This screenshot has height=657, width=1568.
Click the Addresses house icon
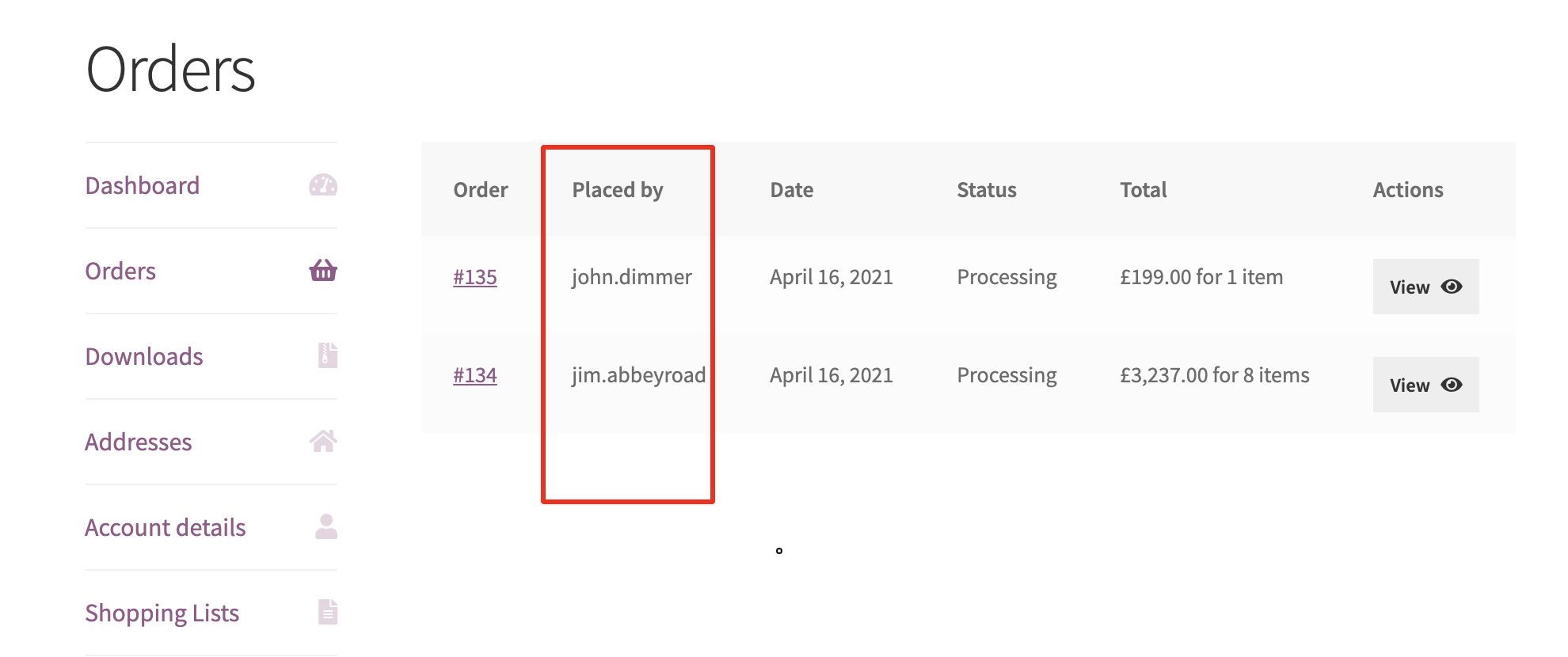click(323, 441)
